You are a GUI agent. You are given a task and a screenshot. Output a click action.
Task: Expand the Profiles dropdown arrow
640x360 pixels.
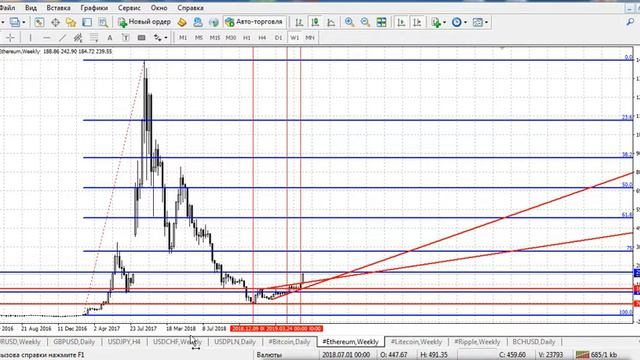point(24,22)
